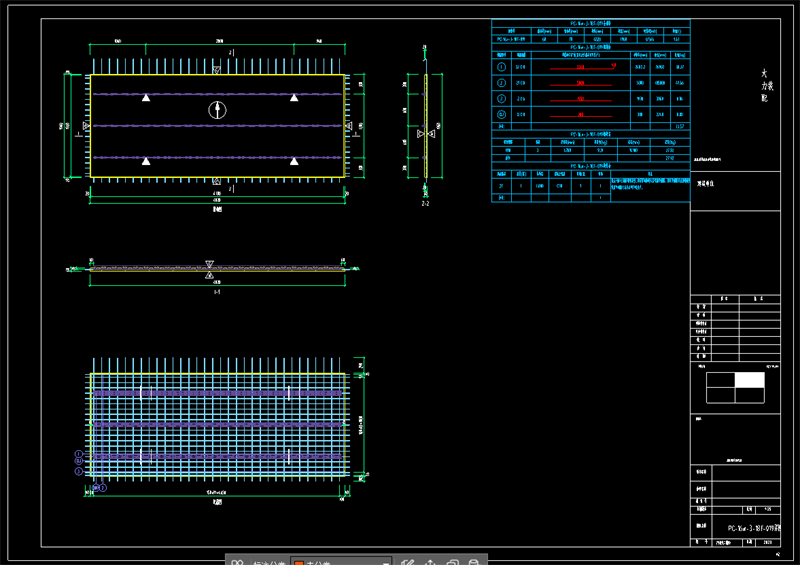Click the top purple rebar tag circle by the reinforcement plan
This screenshot has width=800, height=565.
click(79, 454)
